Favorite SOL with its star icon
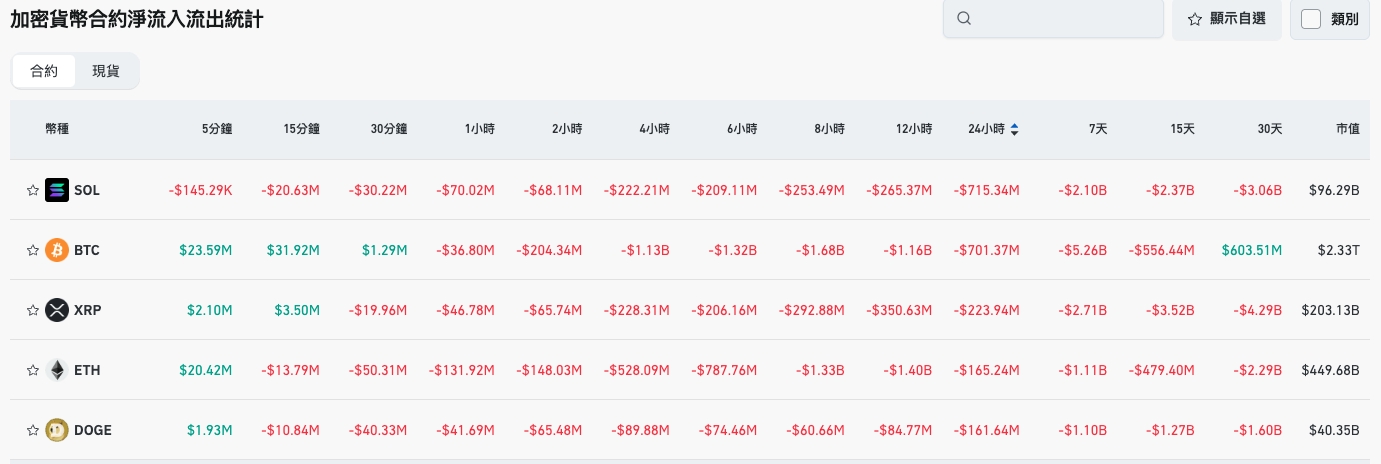The height and width of the screenshot is (464, 1381). point(32,190)
